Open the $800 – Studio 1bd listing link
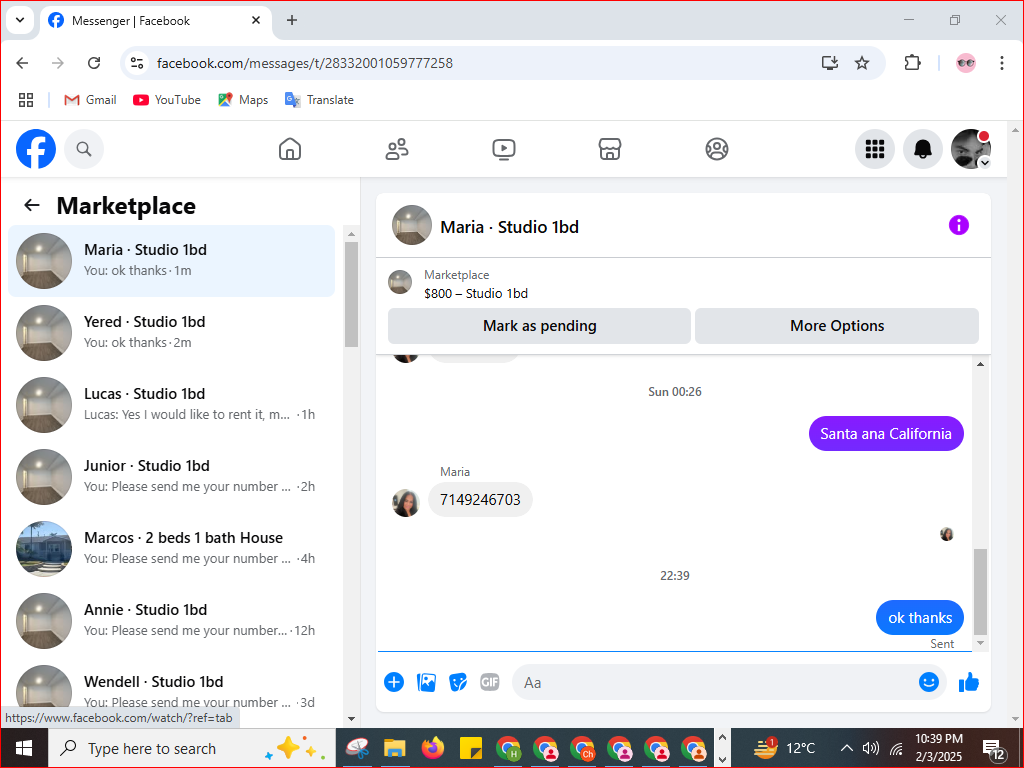 pyautogui.click(x=475, y=293)
